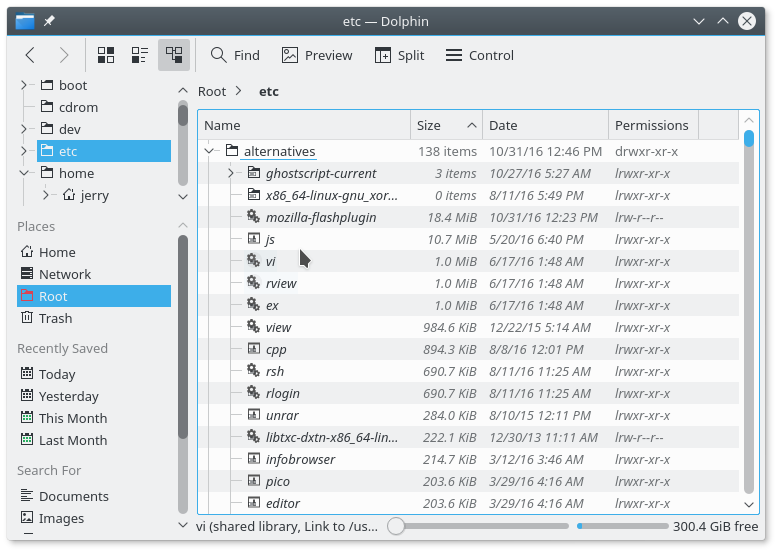This screenshot has width=778, height=553.
Task: Toggle the Preview button
Action: click(317, 55)
